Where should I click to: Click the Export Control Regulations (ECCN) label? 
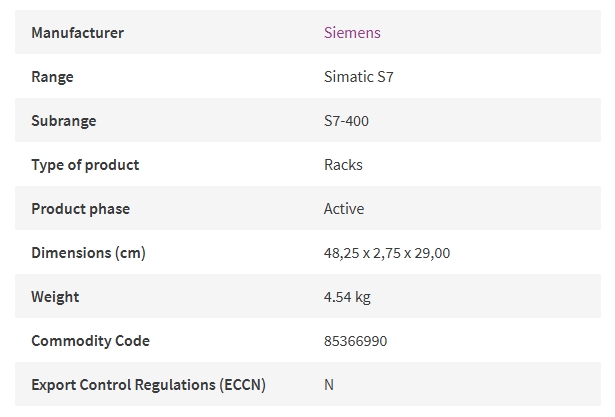click(148, 385)
